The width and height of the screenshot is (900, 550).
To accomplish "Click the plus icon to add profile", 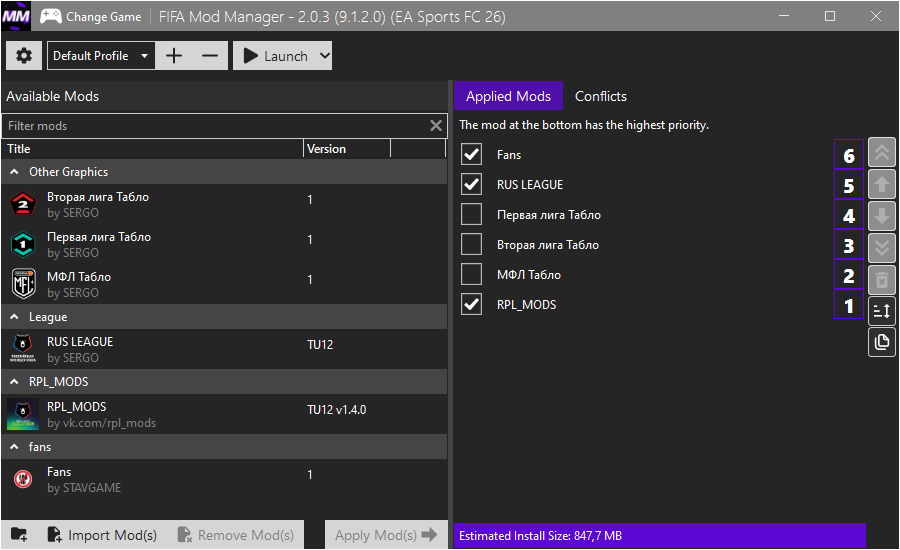I will click(x=174, y=56).
